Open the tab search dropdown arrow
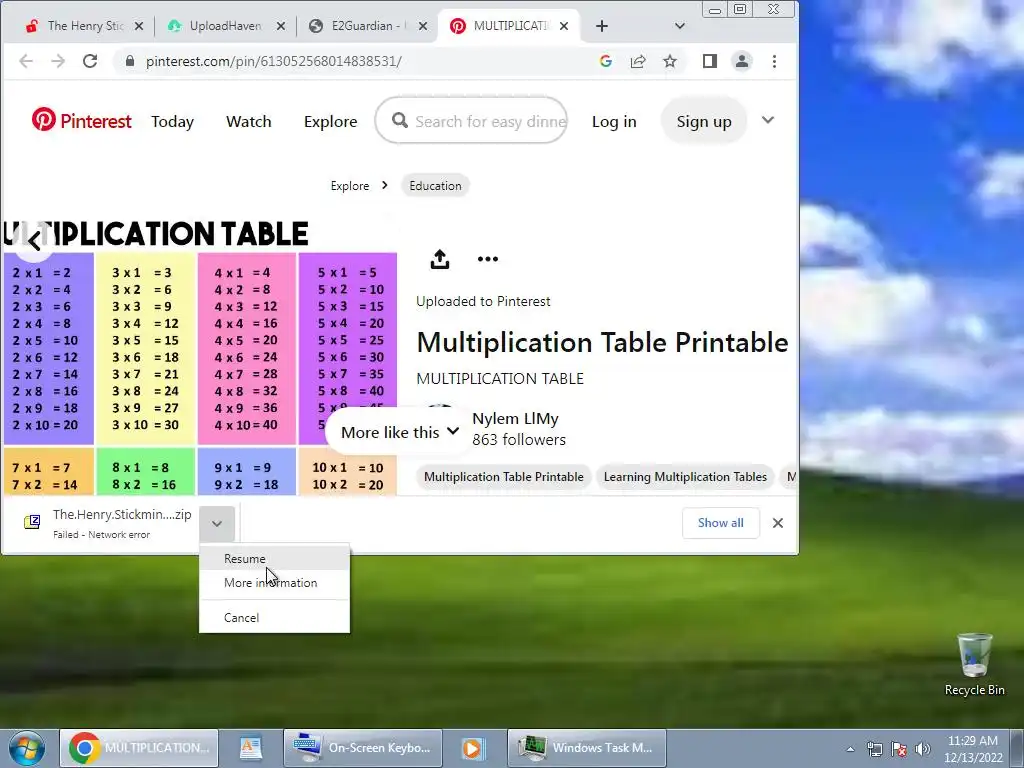Image resolution: width=1024 pixels, height=768 pixels. point(680,26)
